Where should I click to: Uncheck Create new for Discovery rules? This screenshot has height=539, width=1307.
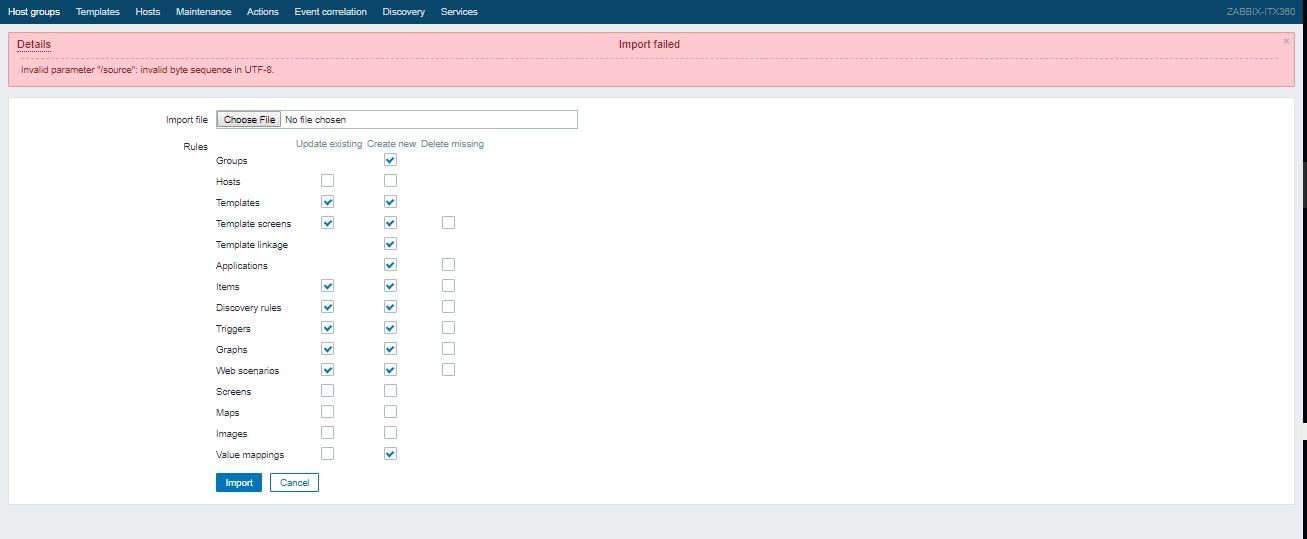click(x=390, y=307)
